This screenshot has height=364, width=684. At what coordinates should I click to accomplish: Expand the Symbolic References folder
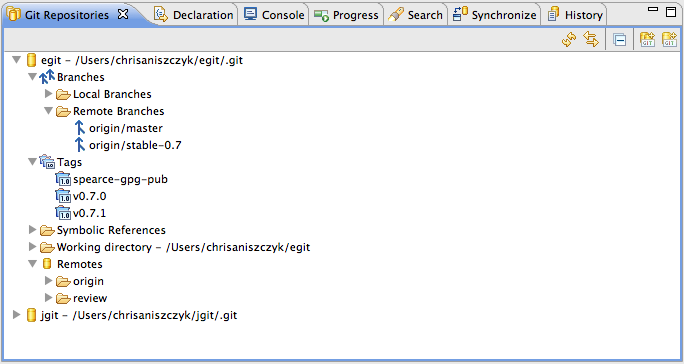[x=32, y=230]
